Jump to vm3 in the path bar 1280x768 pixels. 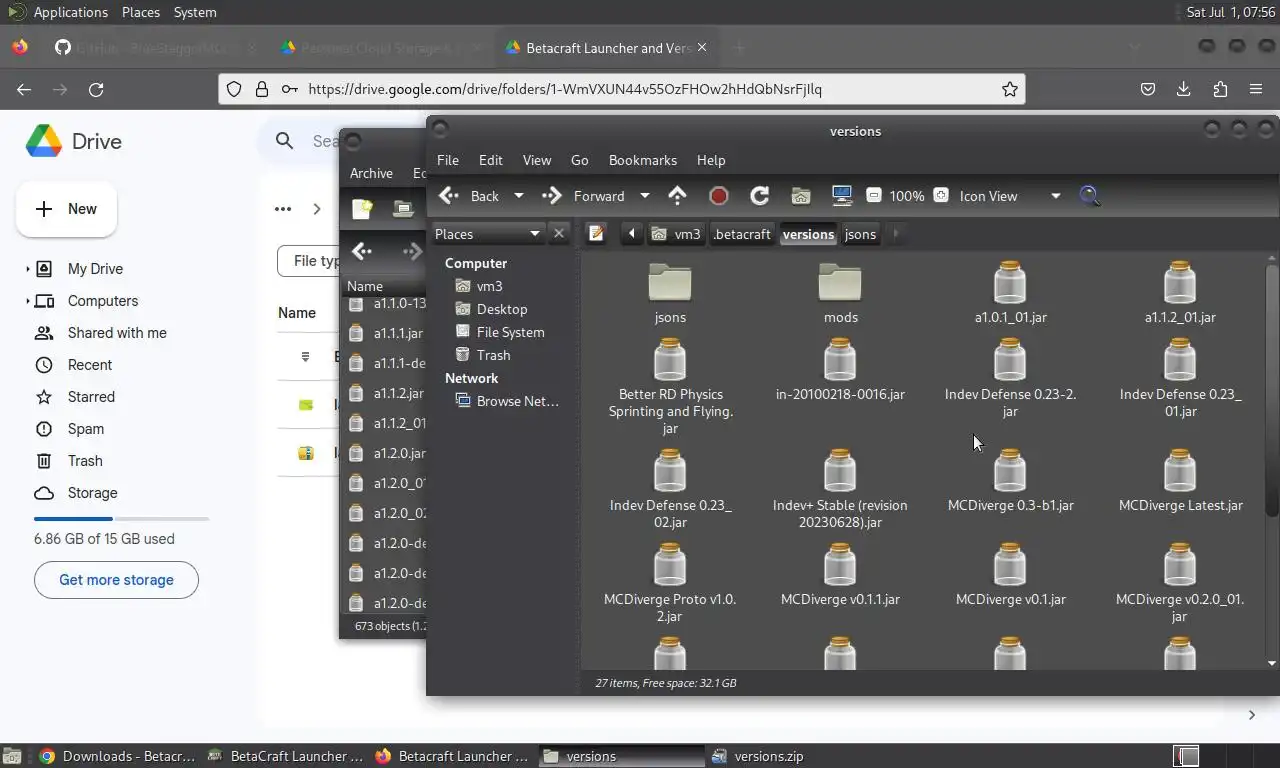(x=677, y=234)
